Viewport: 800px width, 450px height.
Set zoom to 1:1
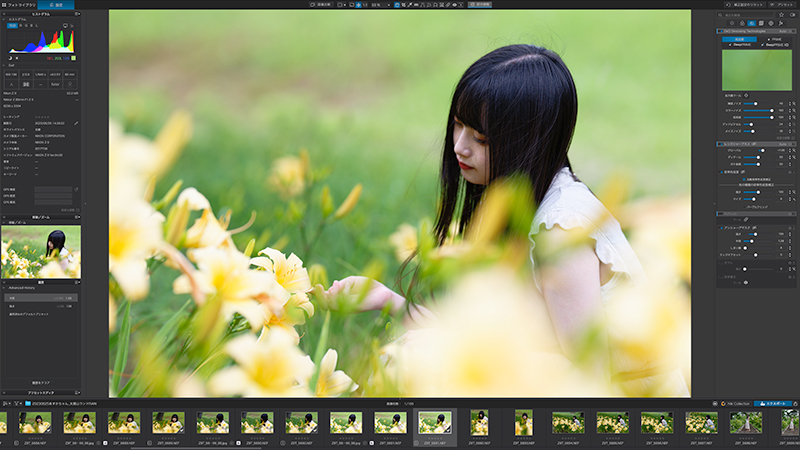(x=365, y=5)
